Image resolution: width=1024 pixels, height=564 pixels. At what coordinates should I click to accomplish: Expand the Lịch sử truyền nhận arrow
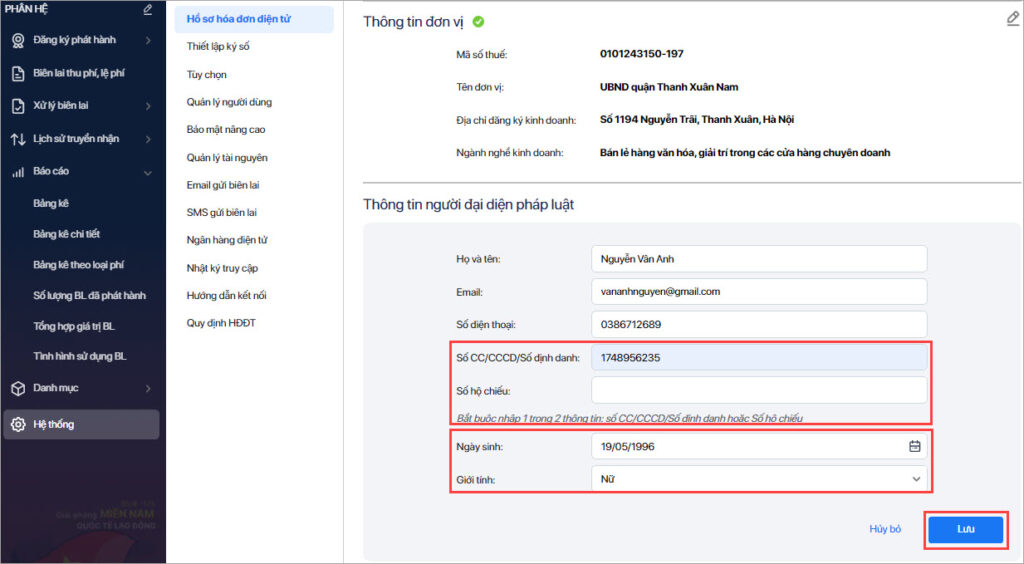click(148, 139)
